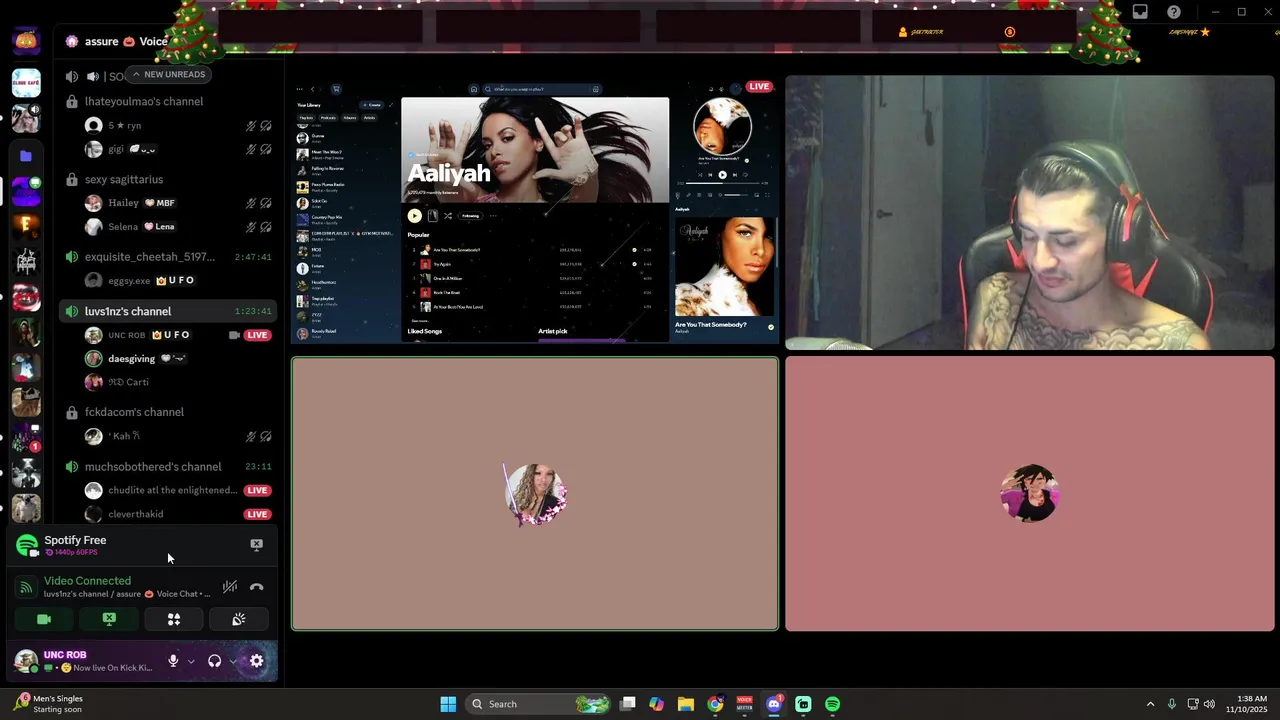Focus the green-outlined speaking participant tile
1280x720 pixels.
click(535, 494)
